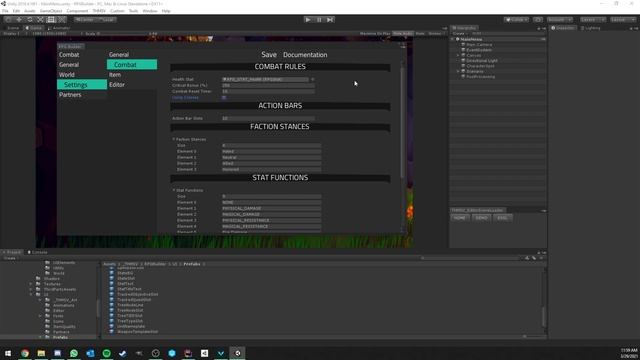Select World category in RPG Builder
This screenshot has height=360, width=640.
pos(67,75)
